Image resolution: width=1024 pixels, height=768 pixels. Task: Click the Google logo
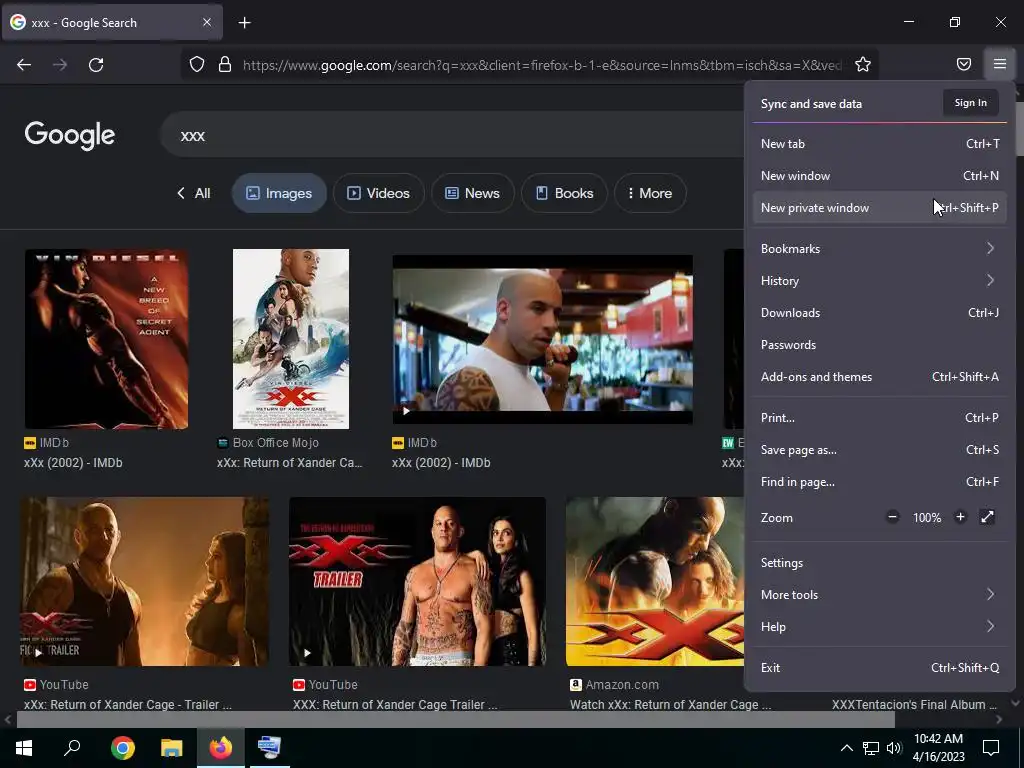click(x=70, y=135)
